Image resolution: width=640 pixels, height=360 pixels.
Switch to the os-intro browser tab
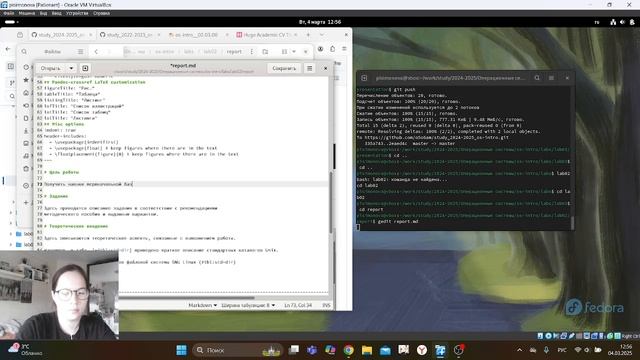pyautogui.click(x=196, y=35)
